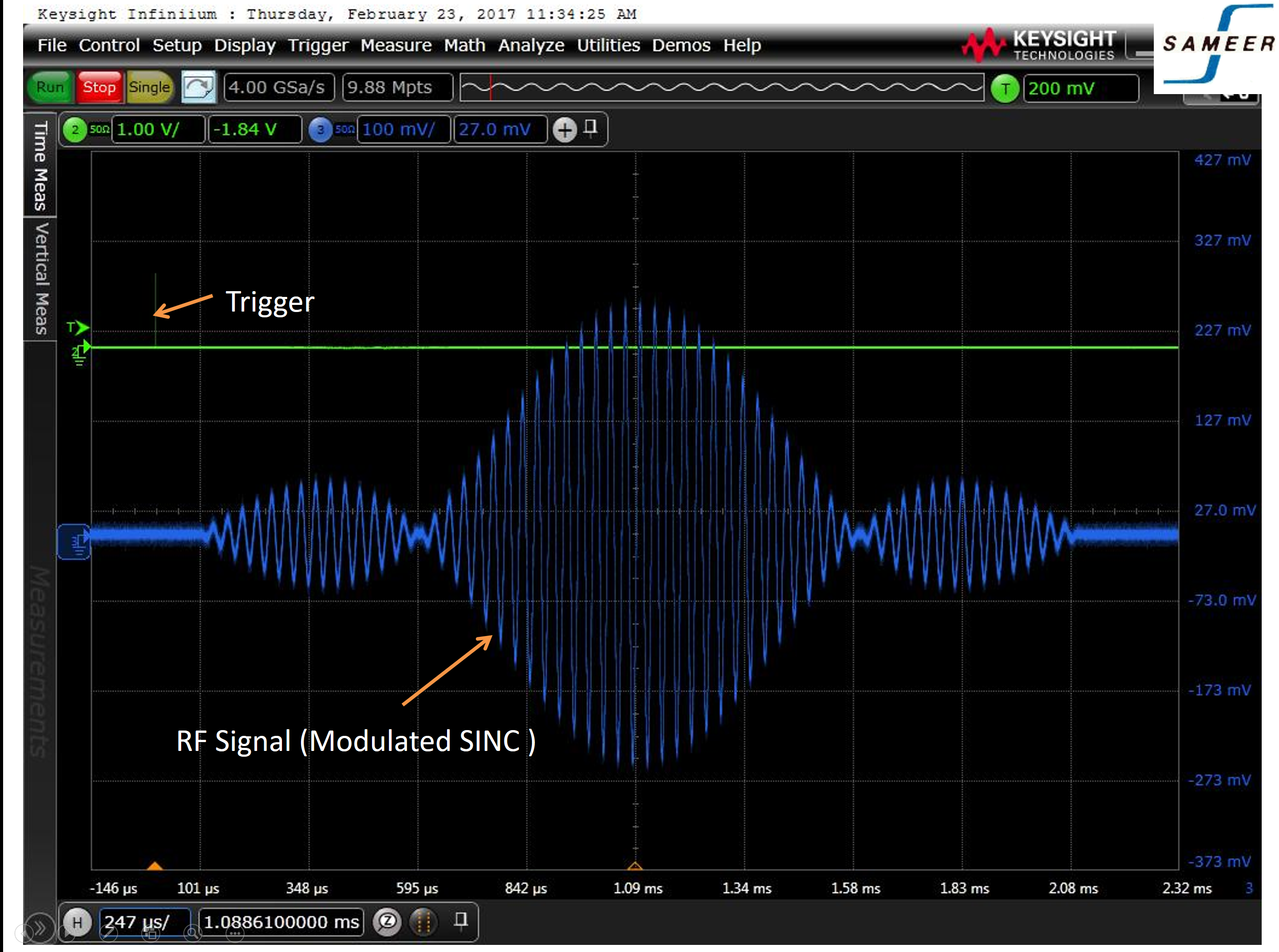1279x952 pixels.
Task: Click the add channel plus icon
Action: pyautogui.click(x=564, y=130)
